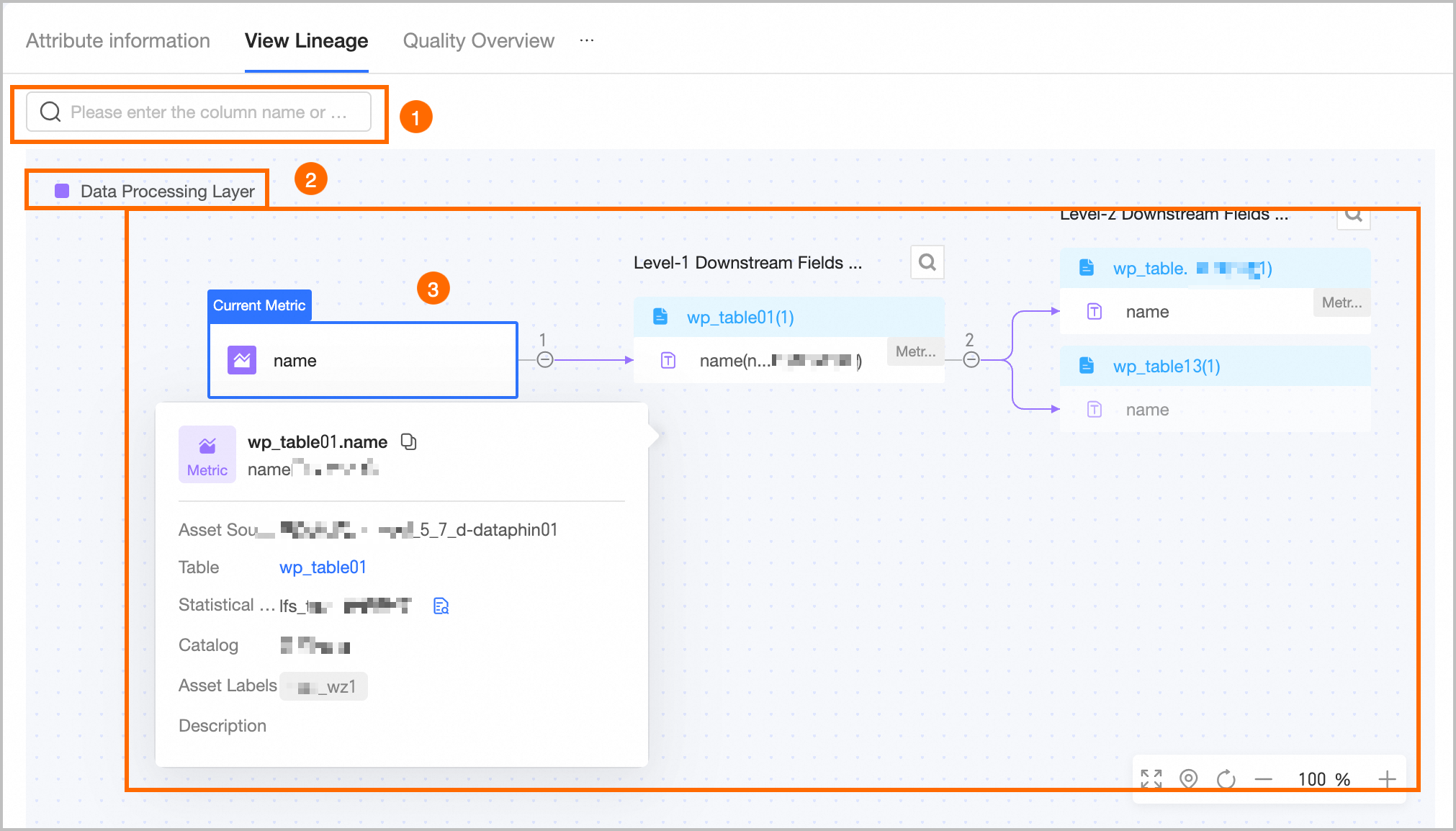
Task: Zoom in with the plus icon
Action: [1387, 778]
